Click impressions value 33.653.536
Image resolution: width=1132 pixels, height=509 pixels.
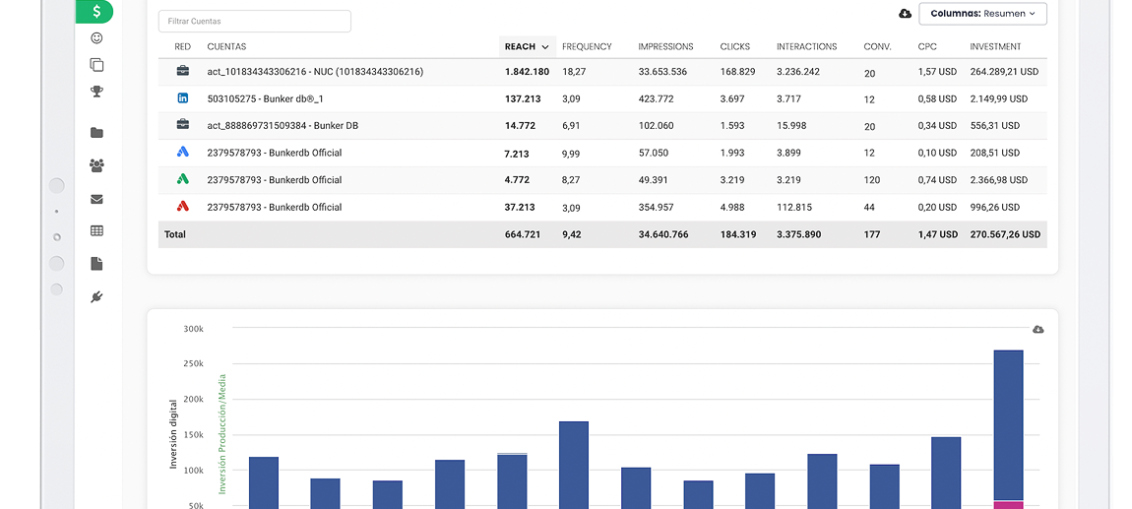[x=663, y=71]
